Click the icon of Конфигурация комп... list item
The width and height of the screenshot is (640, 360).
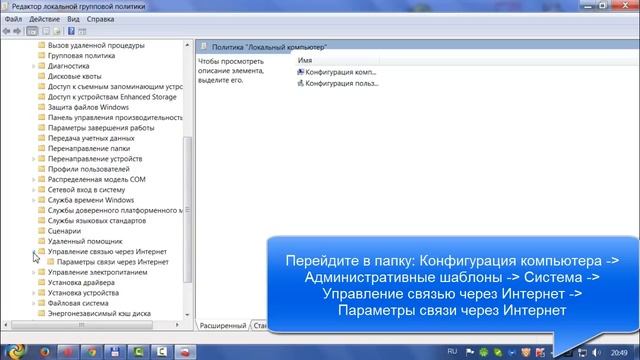click(x=300, y=72)
